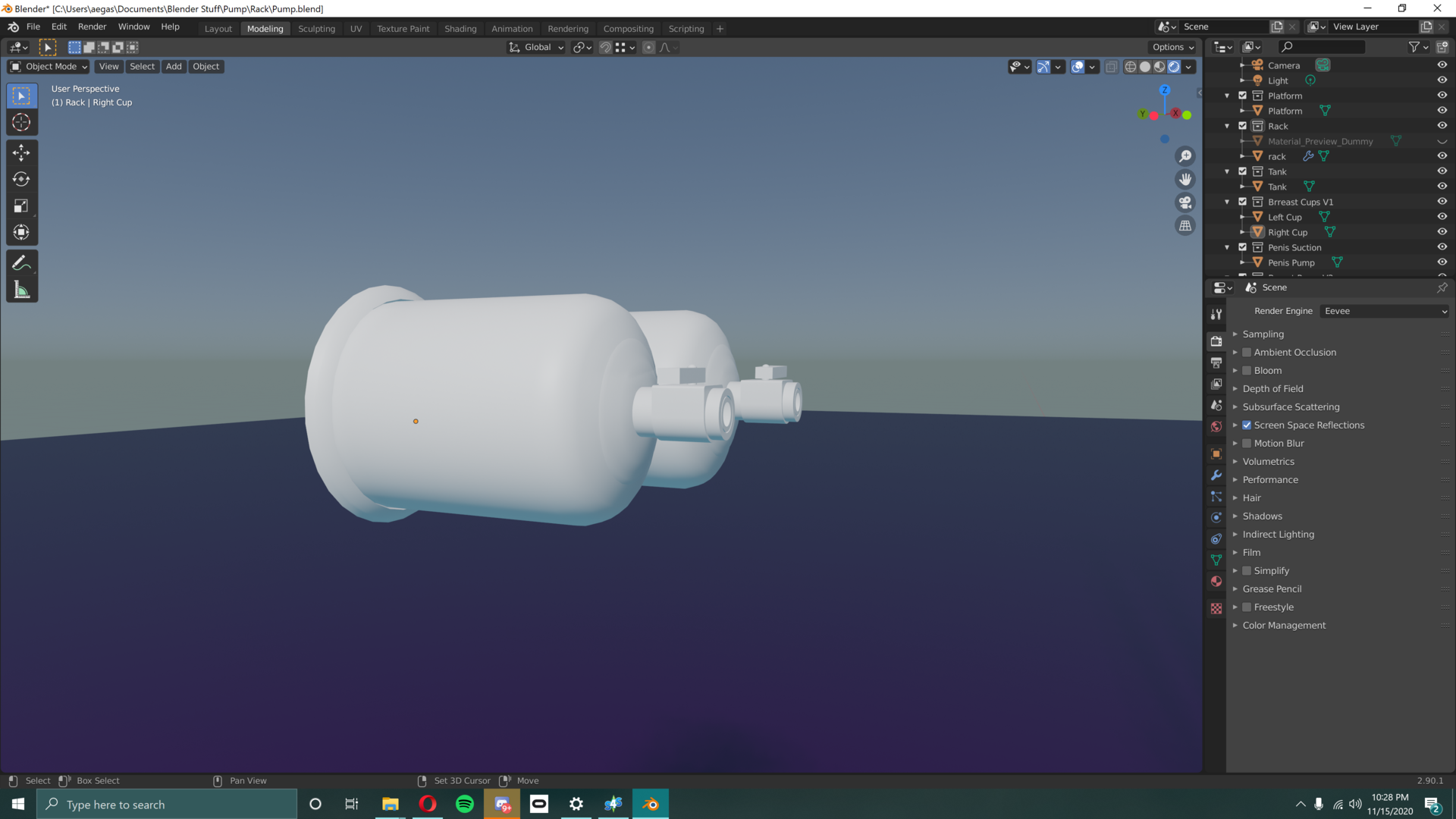Select the Scale tool
Image resolution: width=1456 pixels, height=819 pixels.
pyautogui.click(x=21, y=206)
